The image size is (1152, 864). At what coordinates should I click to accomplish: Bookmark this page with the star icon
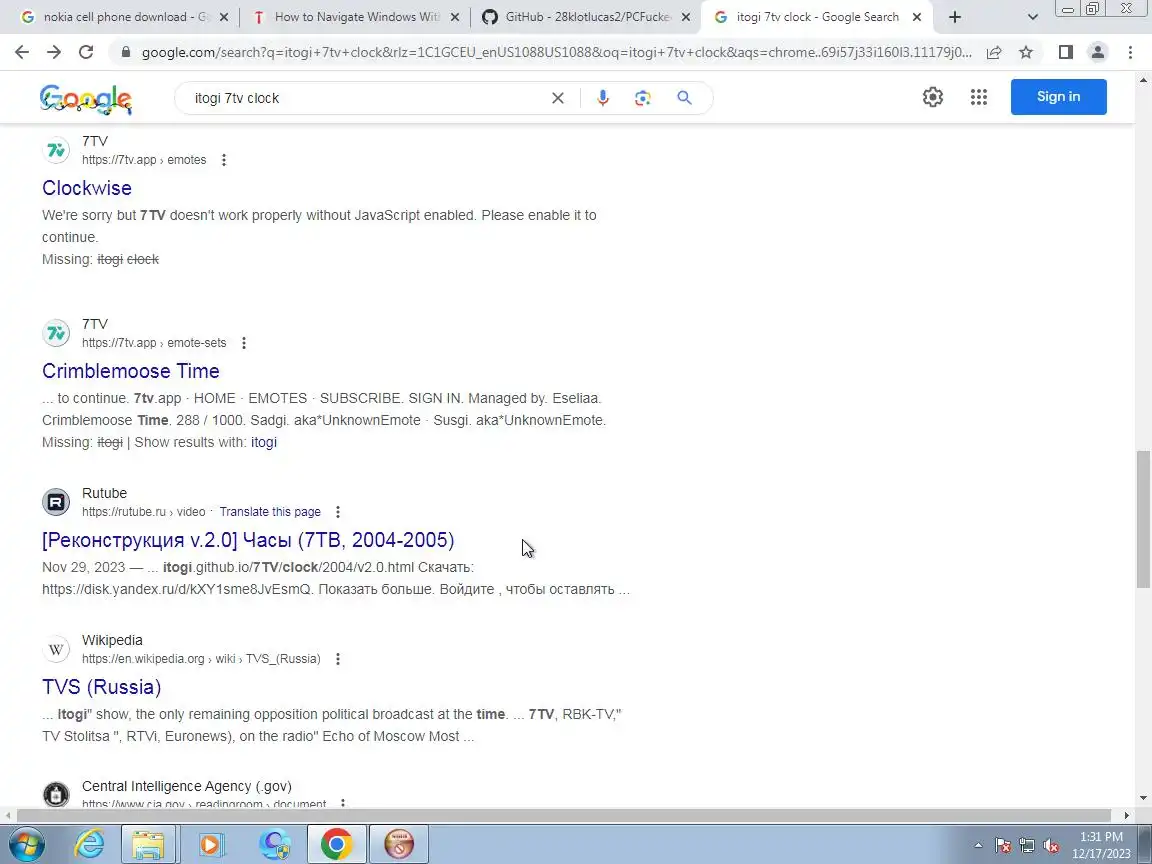pos(1026,52)
